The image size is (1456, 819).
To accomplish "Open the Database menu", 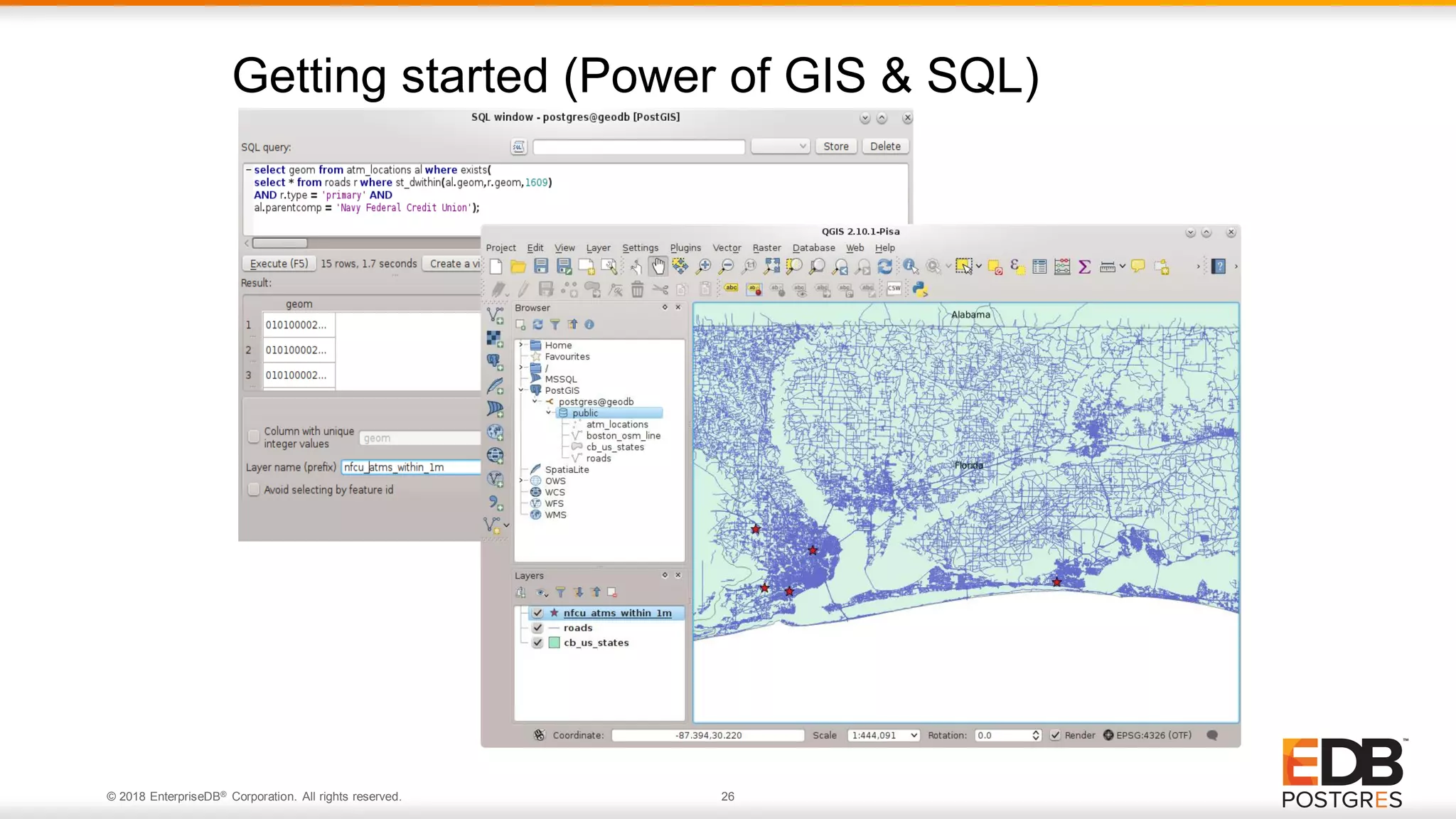I will coord(814,247).
